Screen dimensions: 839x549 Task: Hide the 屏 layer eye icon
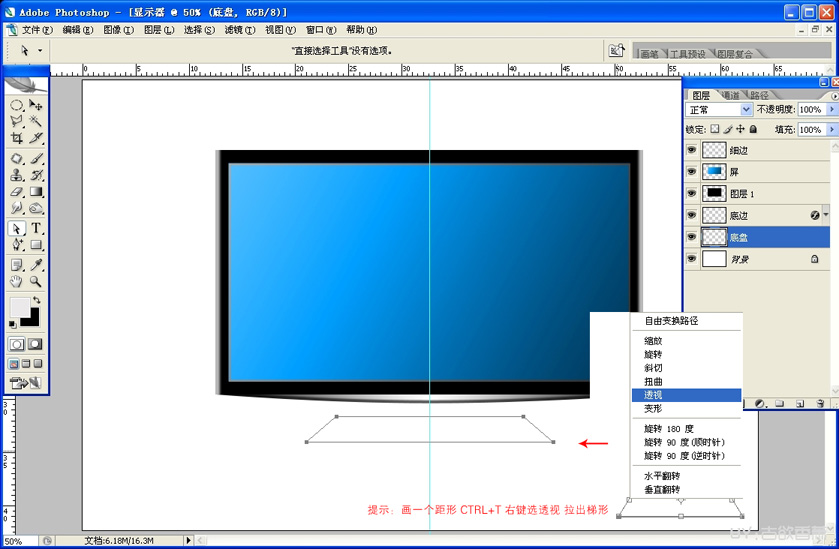691,172
